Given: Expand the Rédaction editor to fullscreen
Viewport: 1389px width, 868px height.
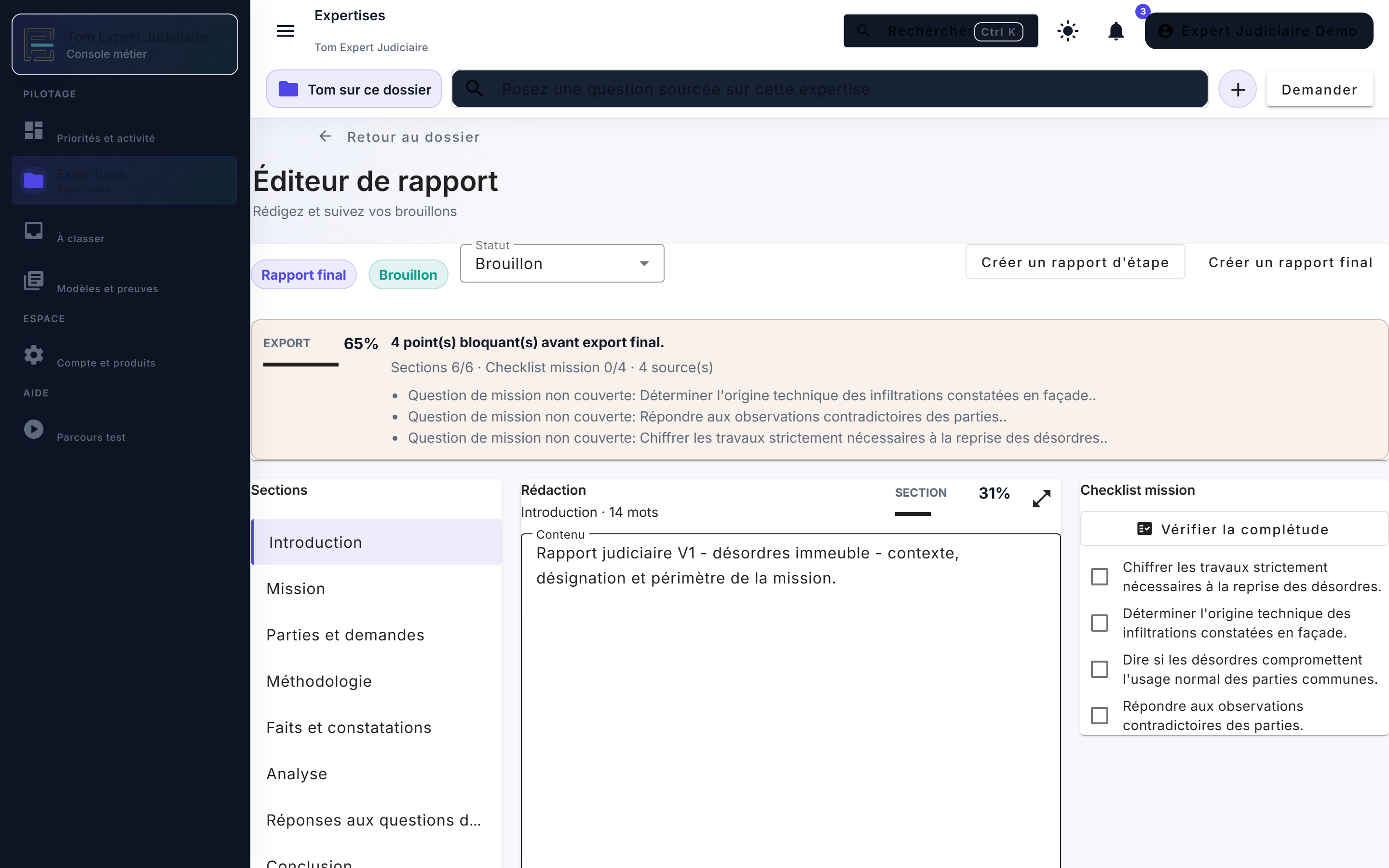Looking at the screenshot, I should [x=1041, y=498].
